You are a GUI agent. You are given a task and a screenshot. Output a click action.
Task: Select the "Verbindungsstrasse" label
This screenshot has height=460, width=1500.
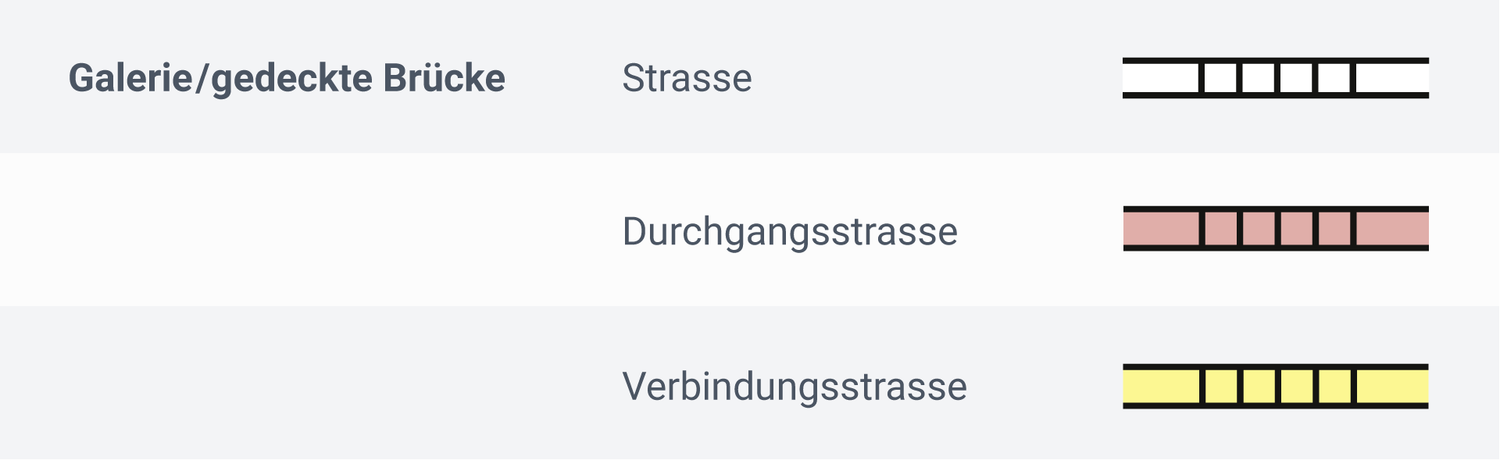coord(794,386)
